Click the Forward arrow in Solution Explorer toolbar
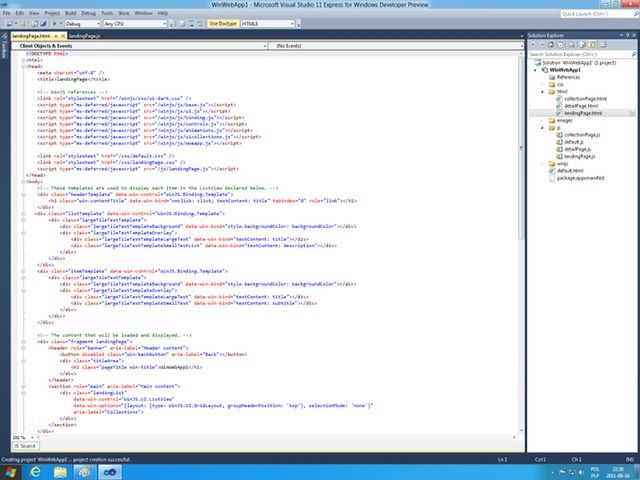 click(542, 44)
